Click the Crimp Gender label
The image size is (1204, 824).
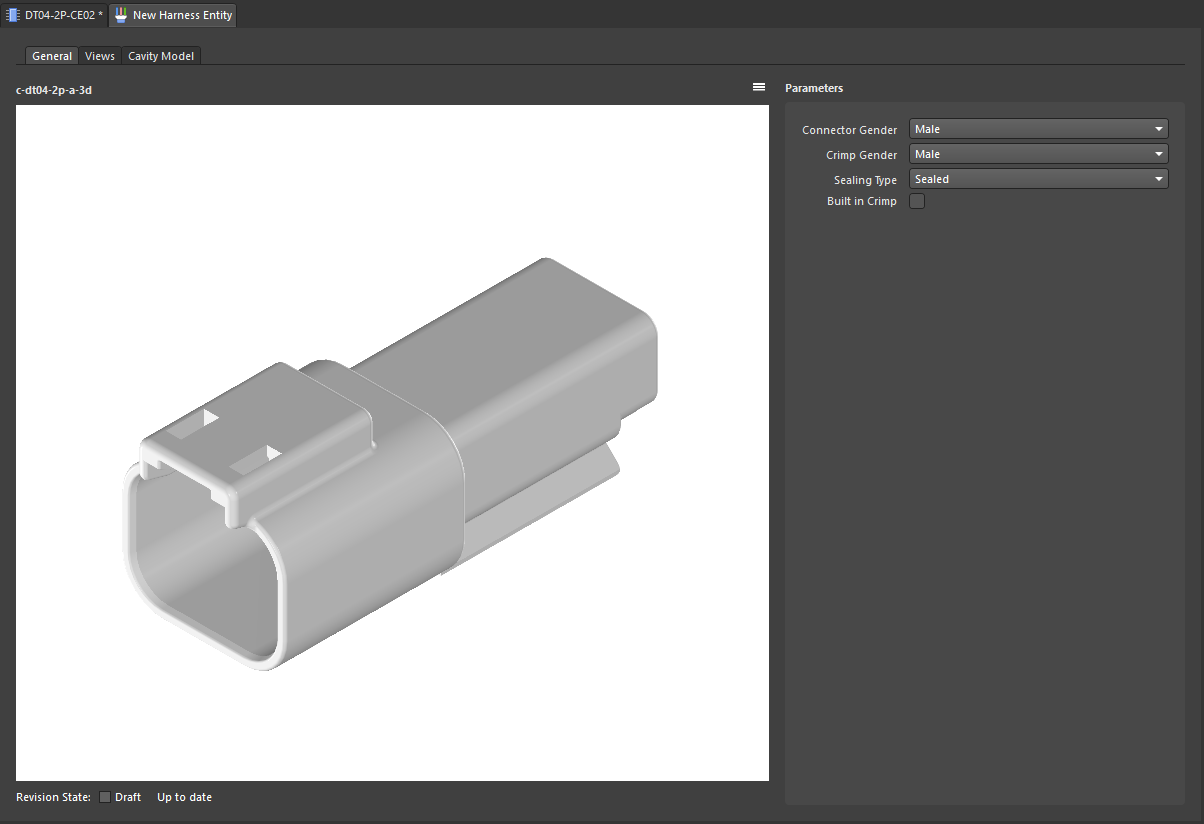(861, 155)
